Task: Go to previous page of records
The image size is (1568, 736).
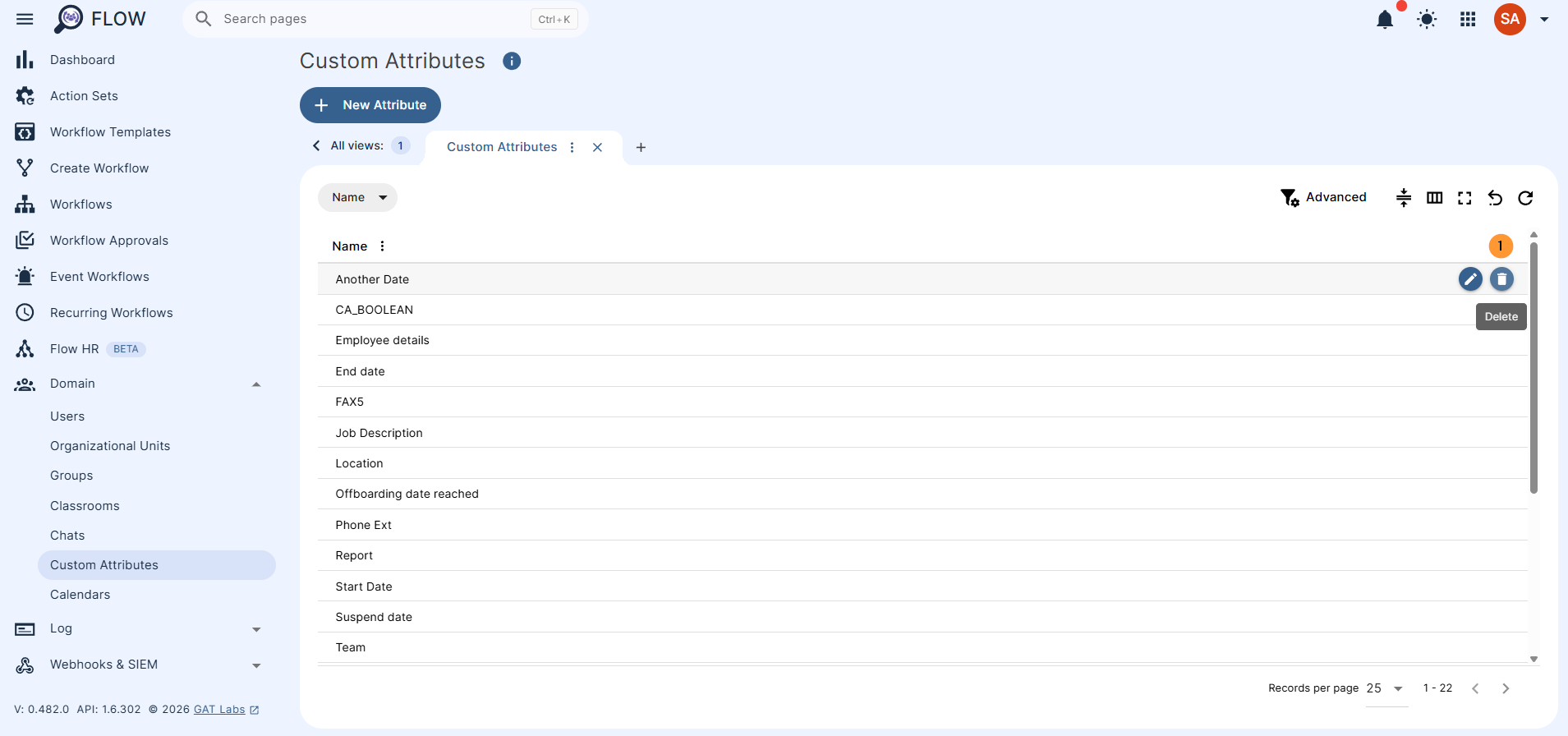Action: click(1475, 688)
